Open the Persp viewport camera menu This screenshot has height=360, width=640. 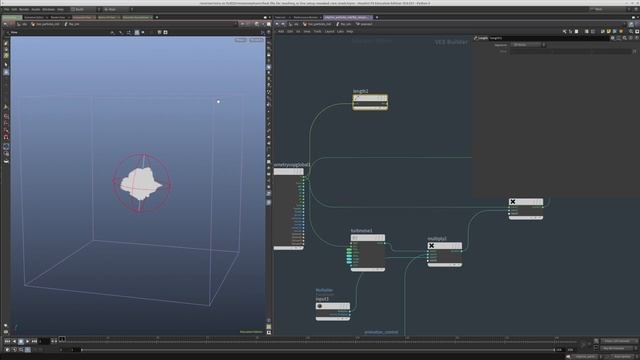coord(240,40)
